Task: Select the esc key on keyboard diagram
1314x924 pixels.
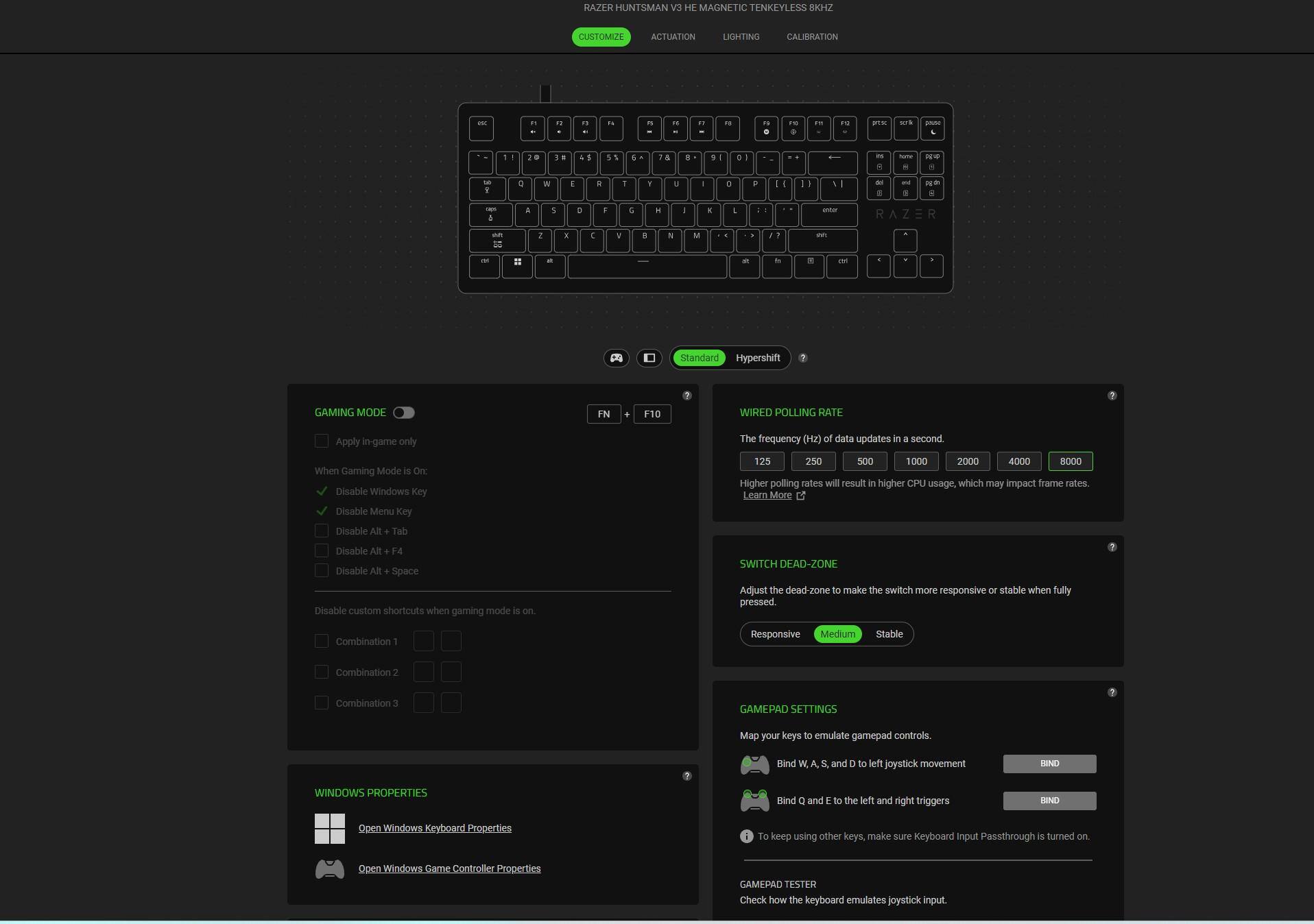Action: click(x=481, y=128)
